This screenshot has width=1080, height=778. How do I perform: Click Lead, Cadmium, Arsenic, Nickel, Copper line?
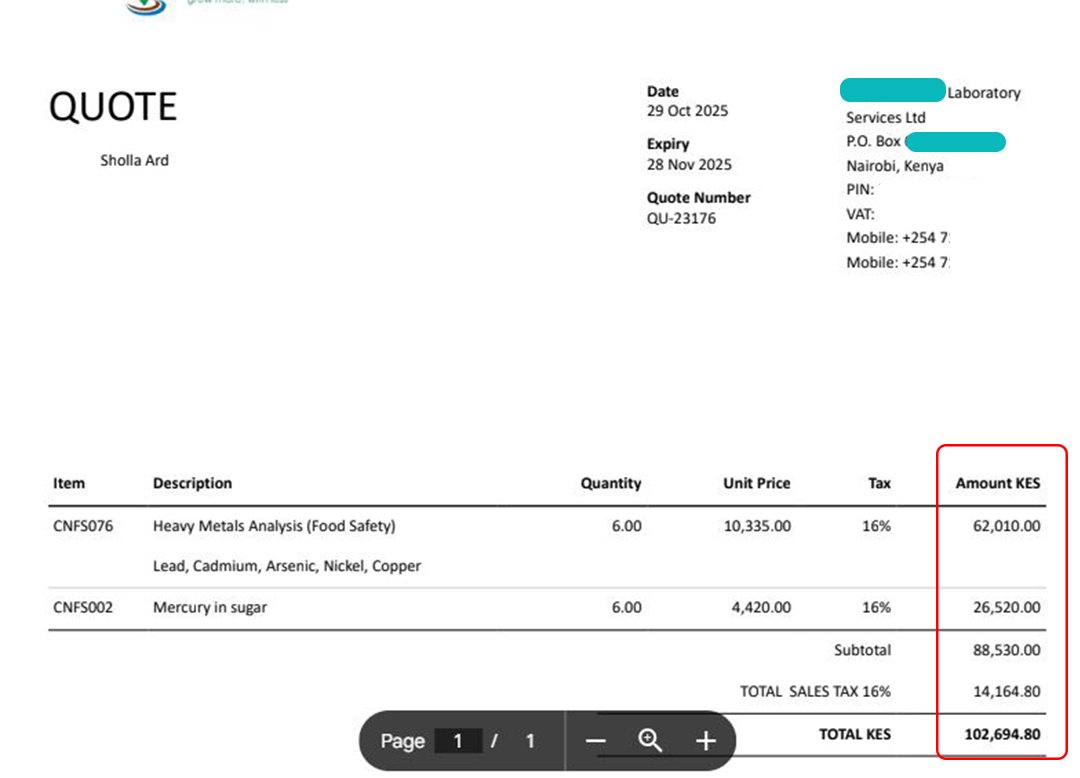pyautogui.click(x=287, y=566)
